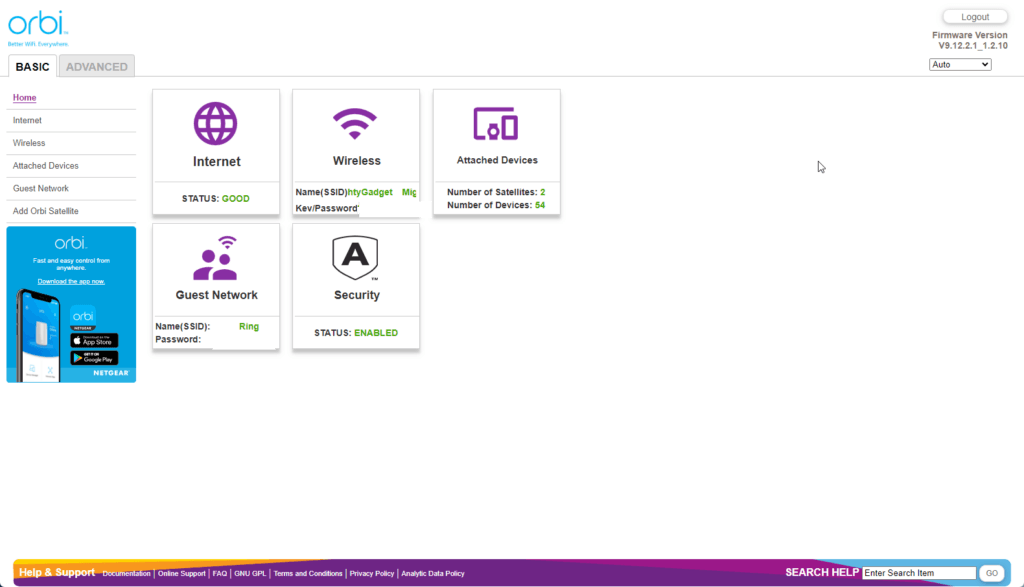Click the Download the app now link
1024x587 pixels.
tap(71, 281)
